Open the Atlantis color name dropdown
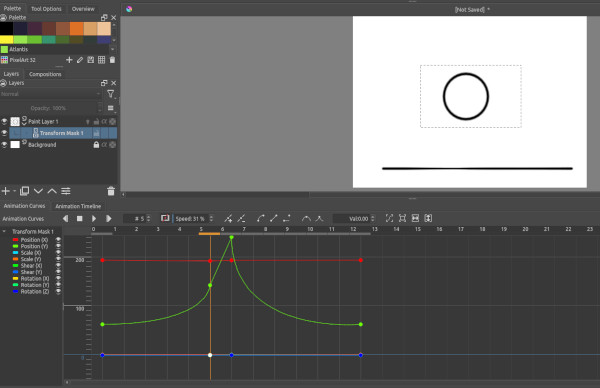The image size is (600, 388). (112, 49)
